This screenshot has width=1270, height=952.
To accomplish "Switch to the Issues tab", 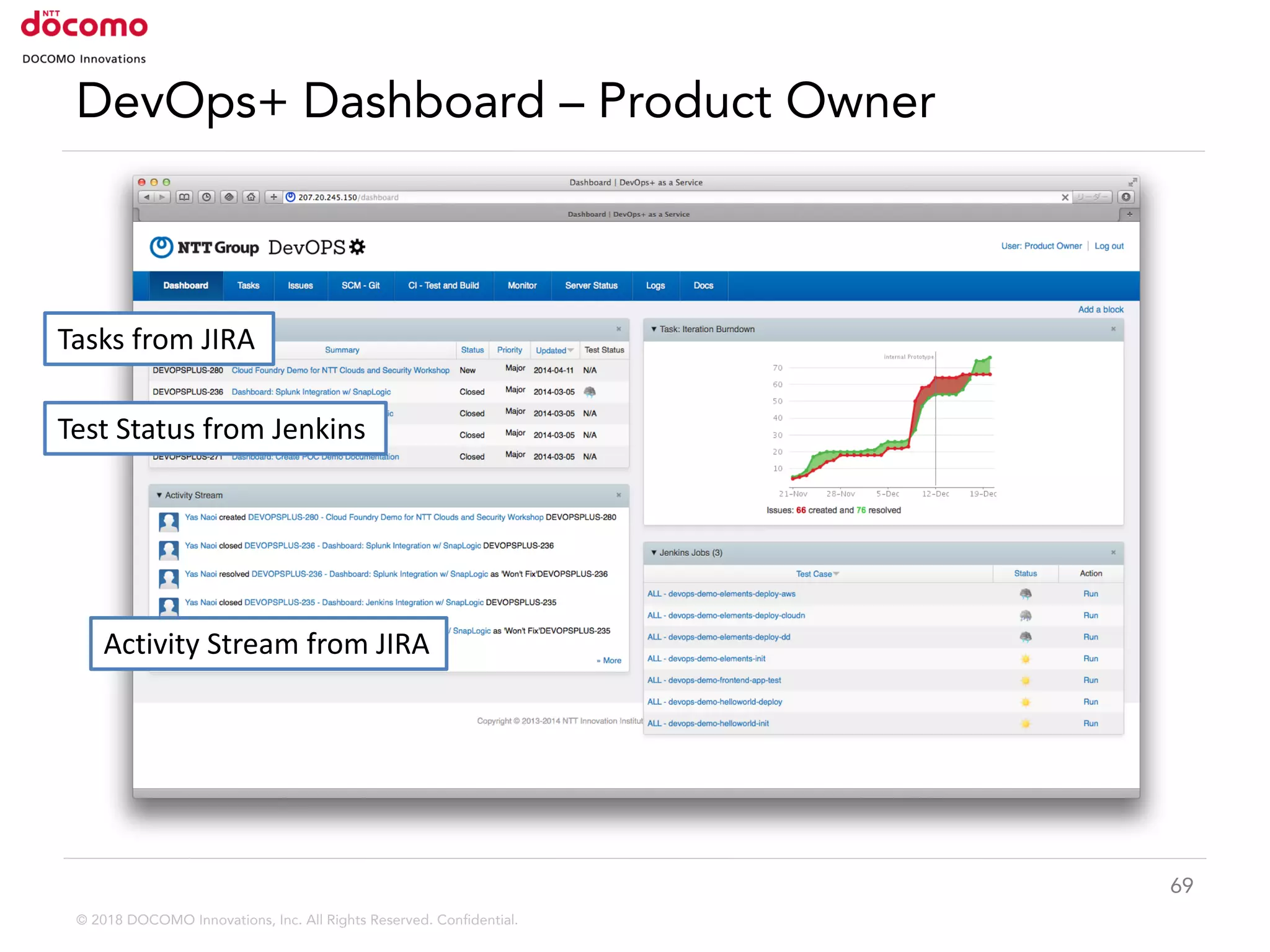I will click(300, 286).
